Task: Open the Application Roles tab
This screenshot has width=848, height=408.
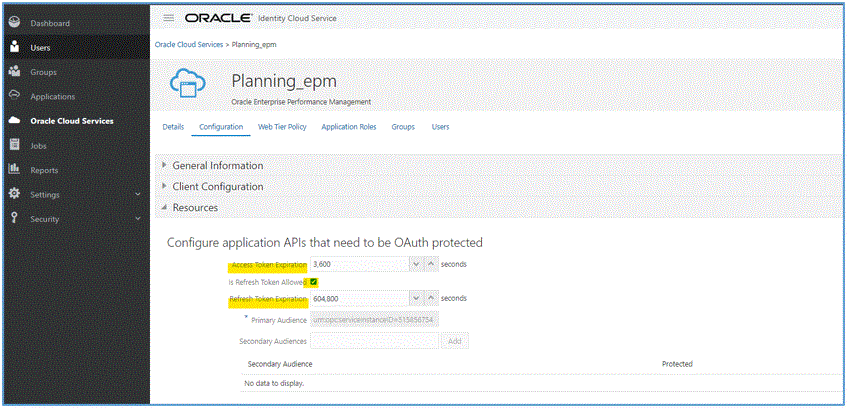Action: tap(348, 127)
